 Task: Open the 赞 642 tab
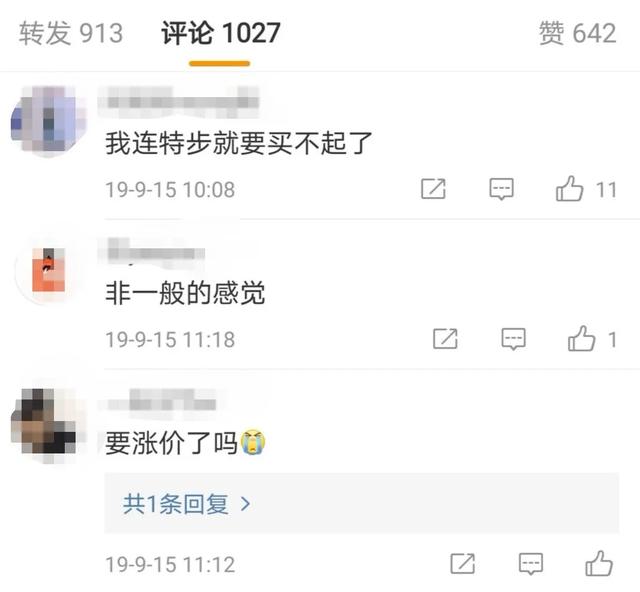[577, 33]
